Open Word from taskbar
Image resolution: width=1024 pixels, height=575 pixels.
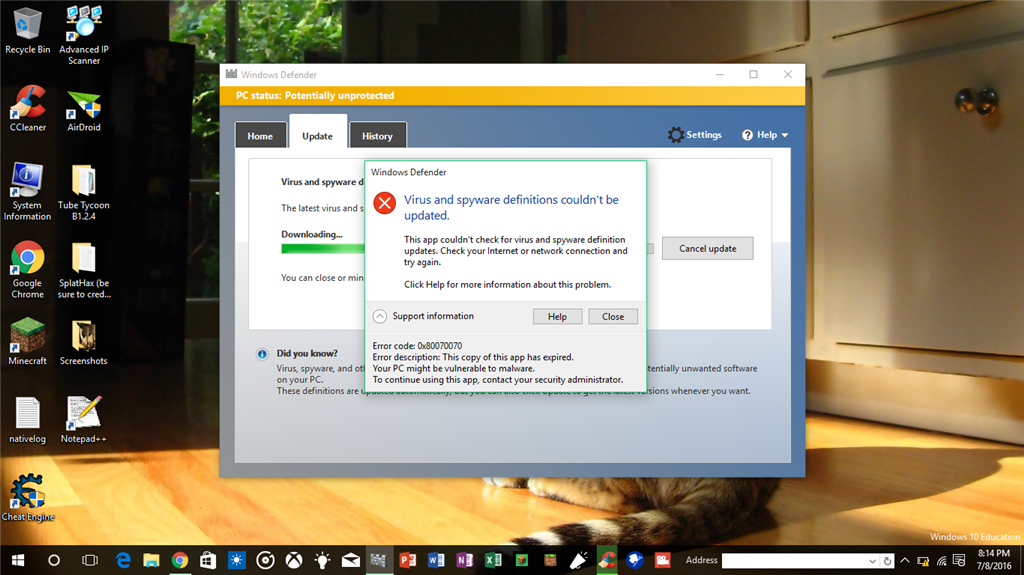(x=436, y=560)
